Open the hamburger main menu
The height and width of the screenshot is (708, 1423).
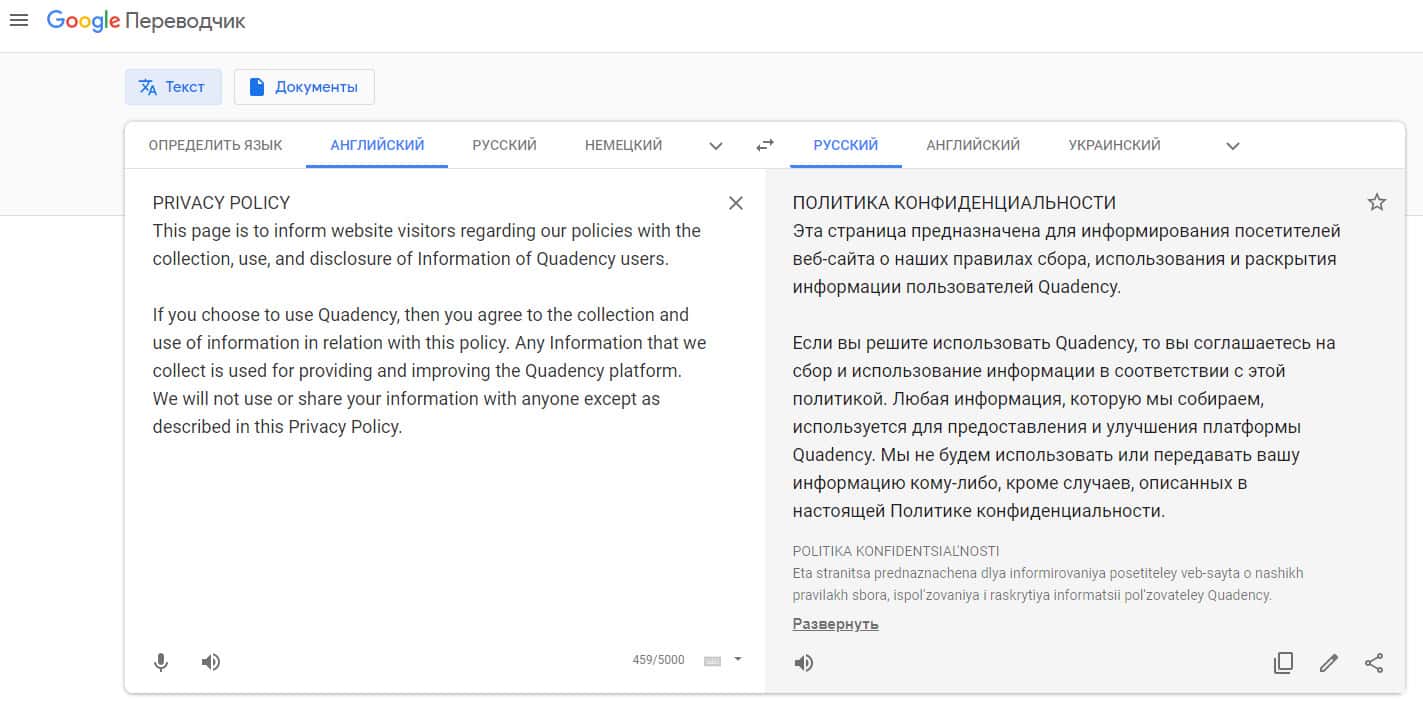[18, 21]
